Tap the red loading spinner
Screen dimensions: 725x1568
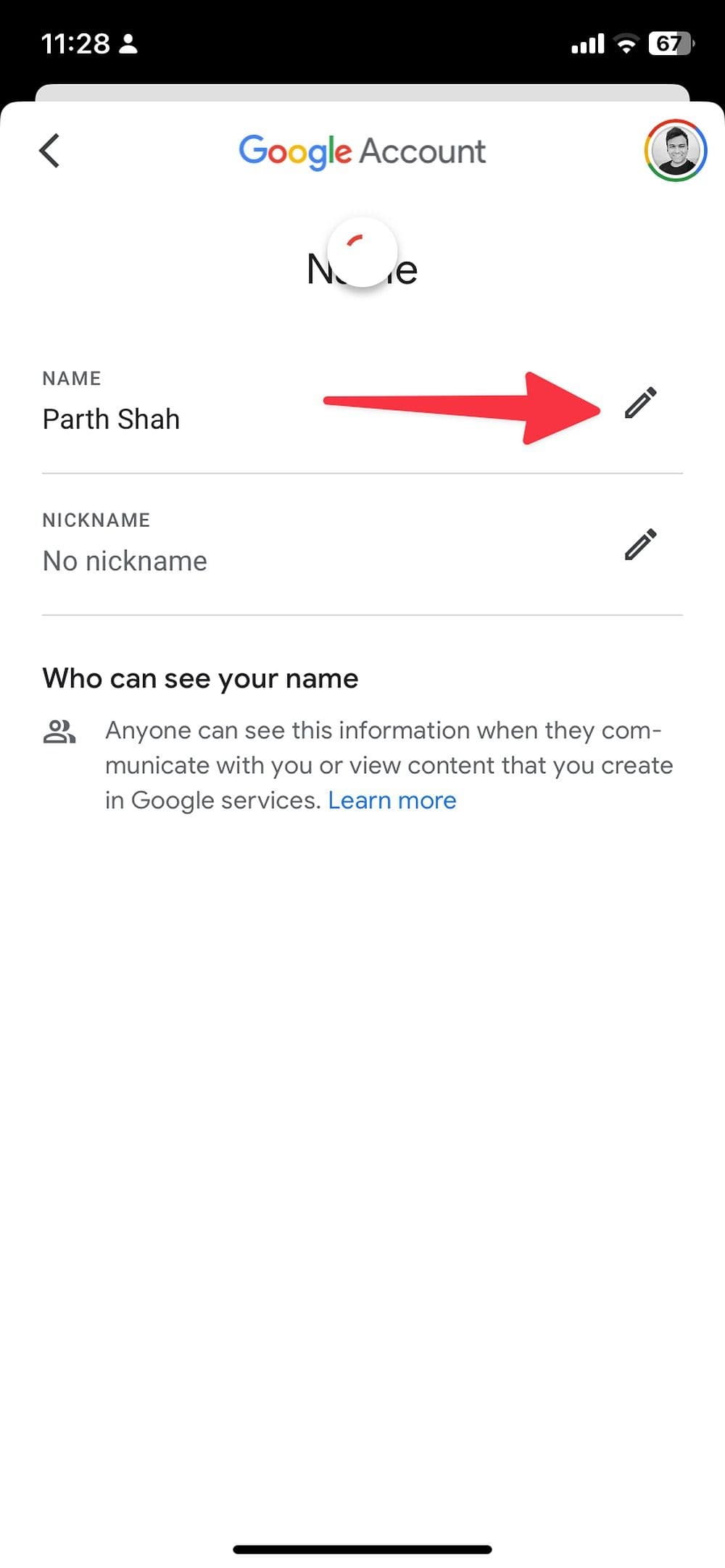pos(362,251)
